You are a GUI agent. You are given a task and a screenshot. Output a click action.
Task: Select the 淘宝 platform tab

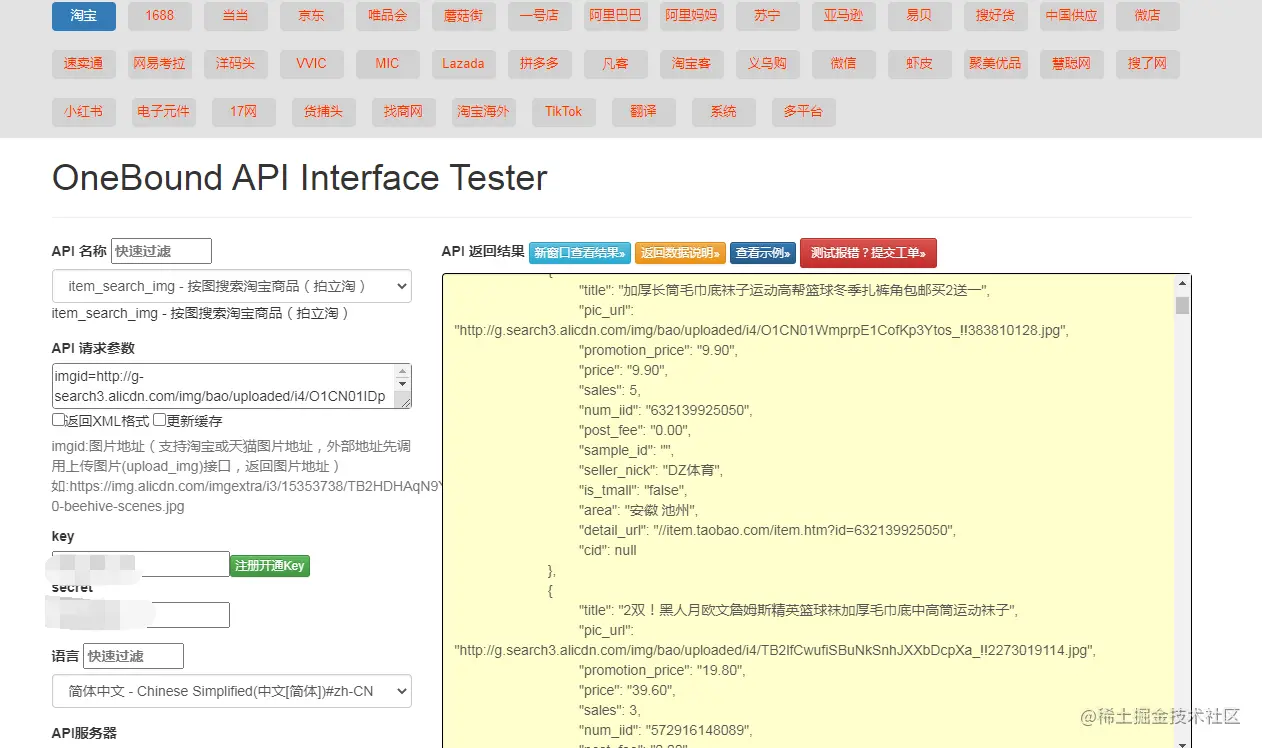tap(84, 16)
